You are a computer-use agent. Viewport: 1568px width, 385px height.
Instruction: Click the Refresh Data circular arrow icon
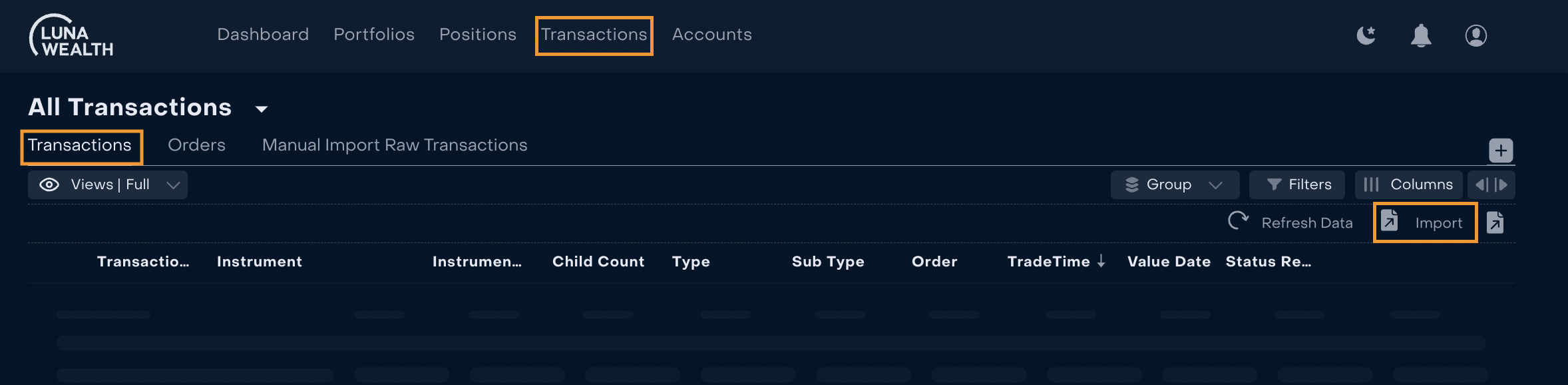click(x=1238, y=220)
